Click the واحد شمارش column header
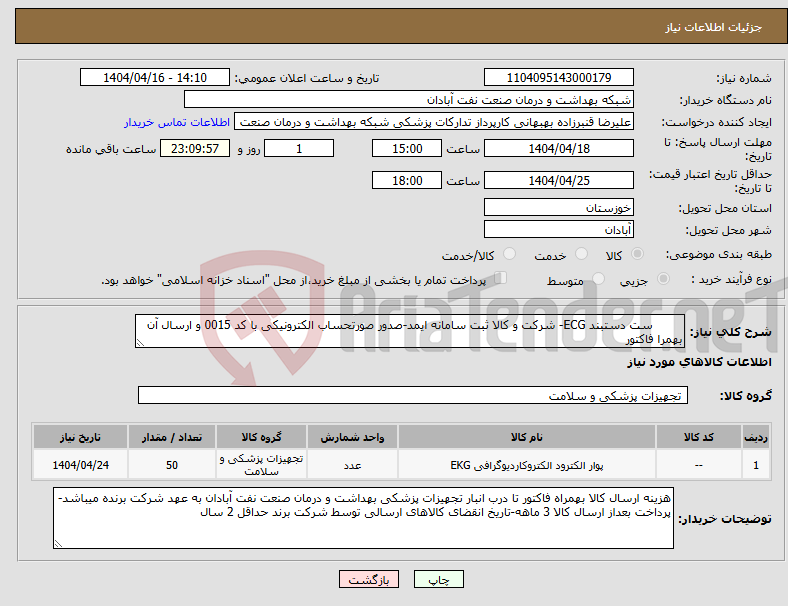 [x=352, y=437]
